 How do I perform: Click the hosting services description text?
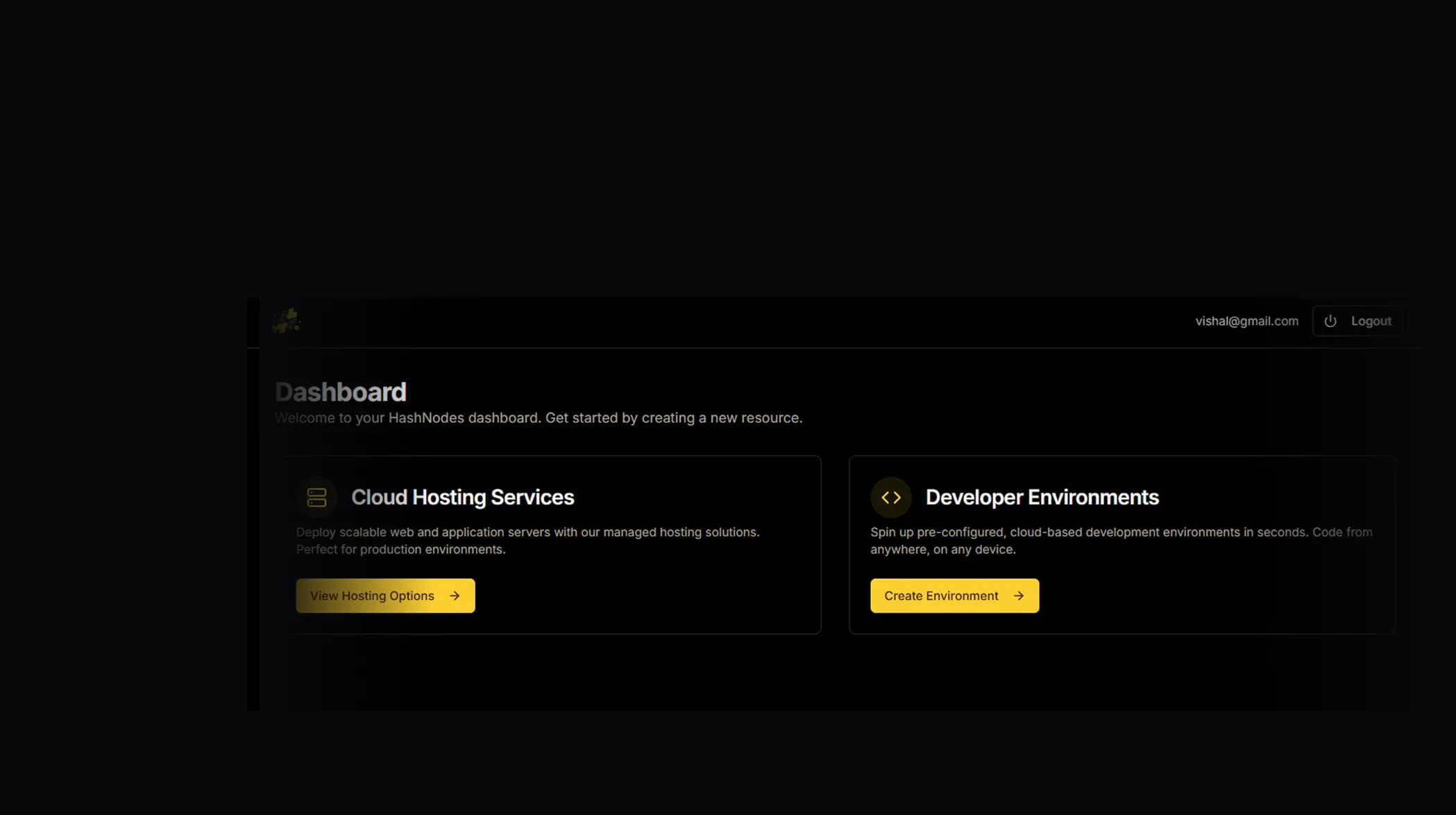pos(527,540)
